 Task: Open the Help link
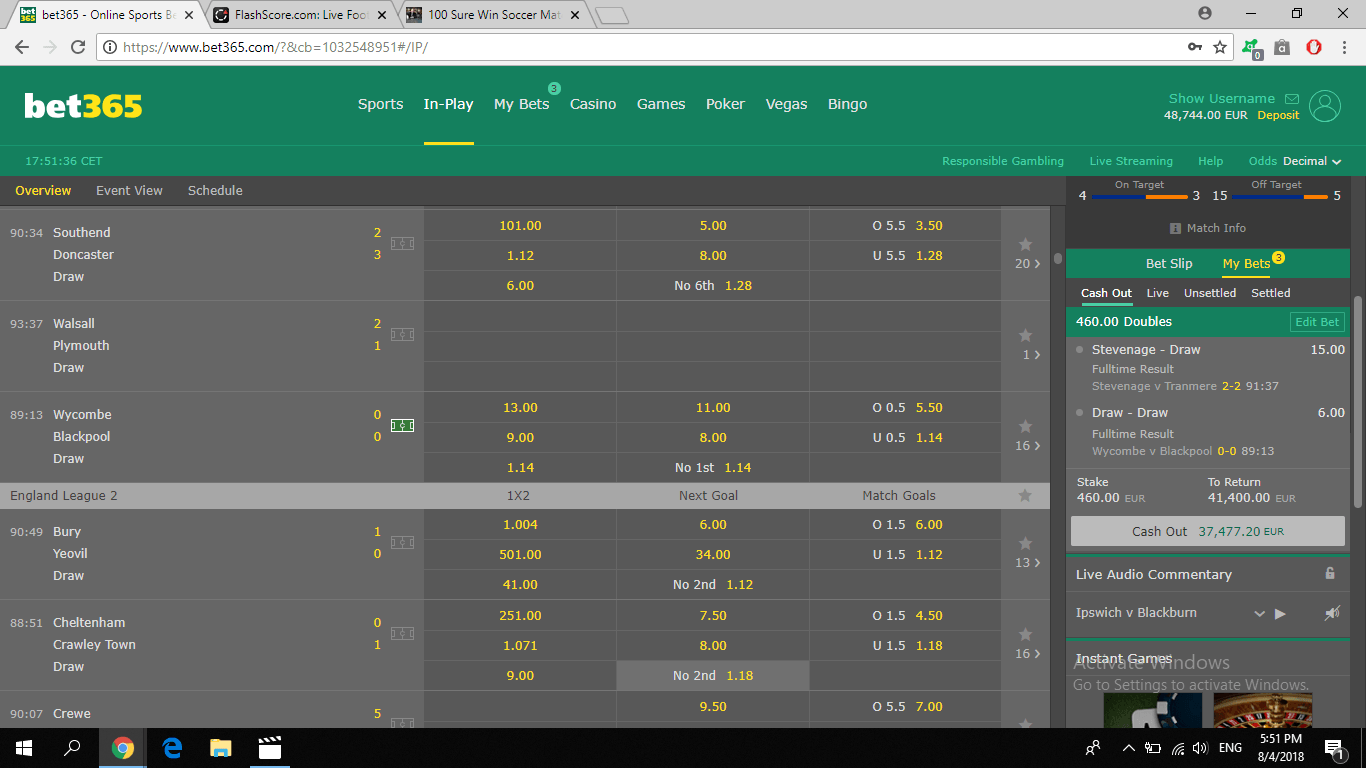(x=1210, y=161)
